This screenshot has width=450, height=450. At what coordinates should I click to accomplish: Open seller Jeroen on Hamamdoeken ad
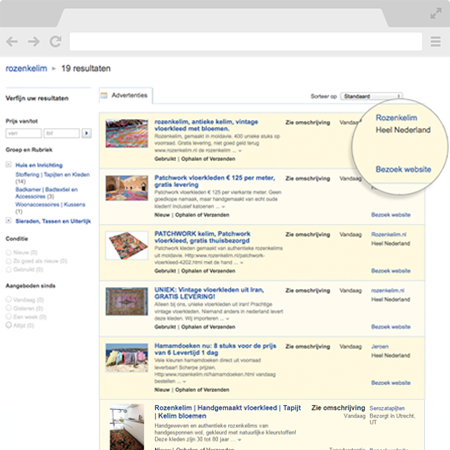coord(380,346)
